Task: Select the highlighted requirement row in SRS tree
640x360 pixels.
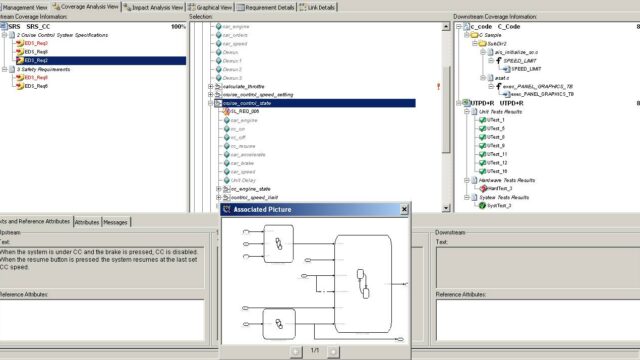Action: 101,60
